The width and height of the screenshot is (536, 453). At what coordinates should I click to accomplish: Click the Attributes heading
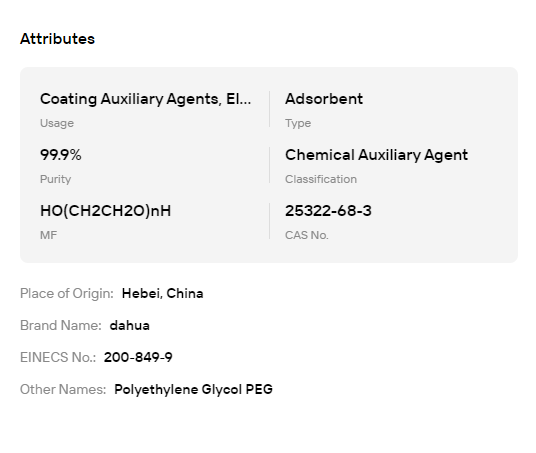(x=57, y=39)
